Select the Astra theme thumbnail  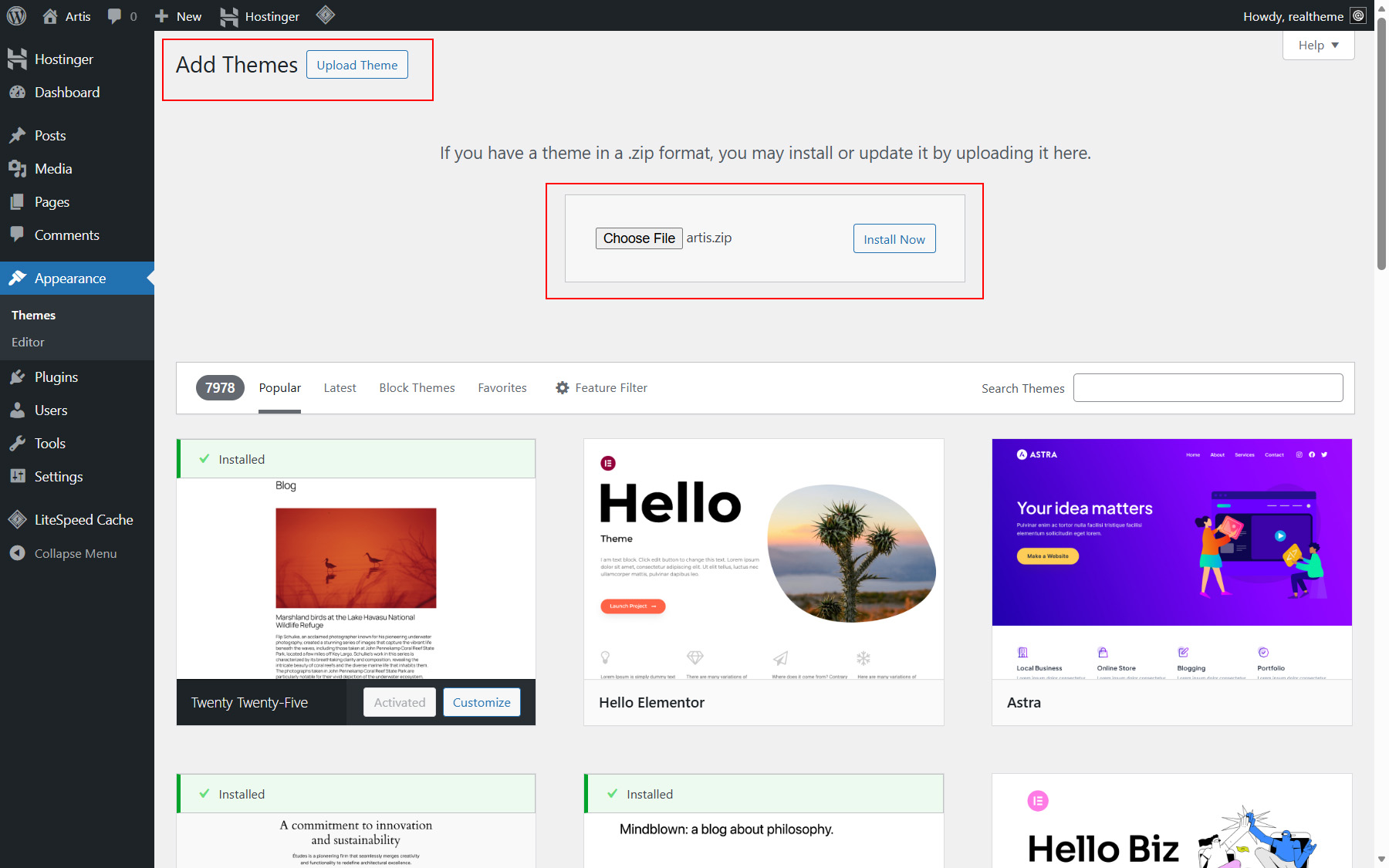tap(1171, 559)
